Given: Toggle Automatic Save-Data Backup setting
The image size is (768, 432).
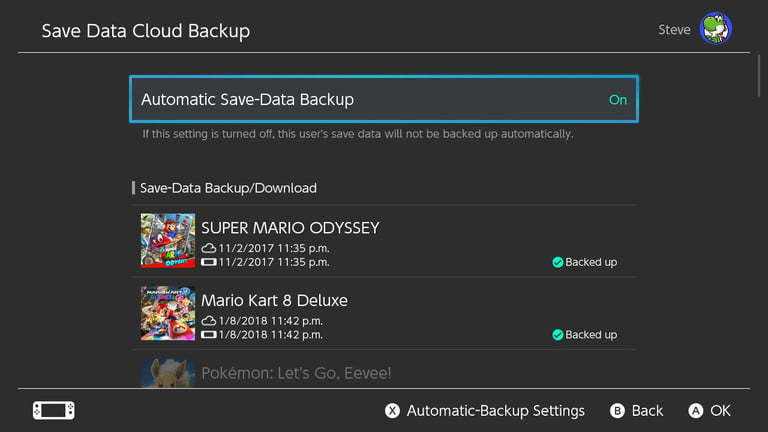Looking at the screenshot, I should pos(384,99).
